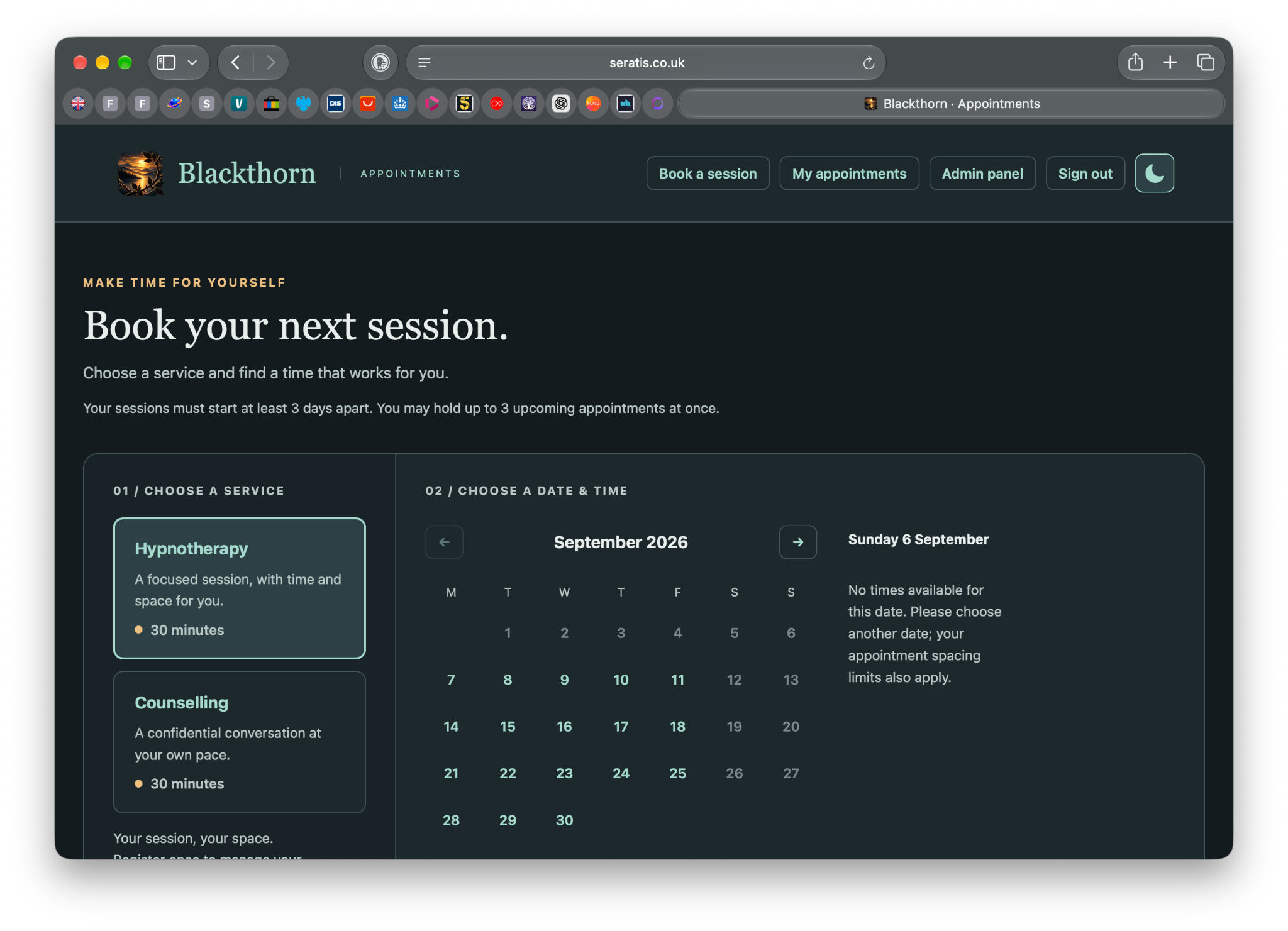Viewport: 1288px width, 931px height.
Task: Open My appointments
Action: (x=849, y=174)
